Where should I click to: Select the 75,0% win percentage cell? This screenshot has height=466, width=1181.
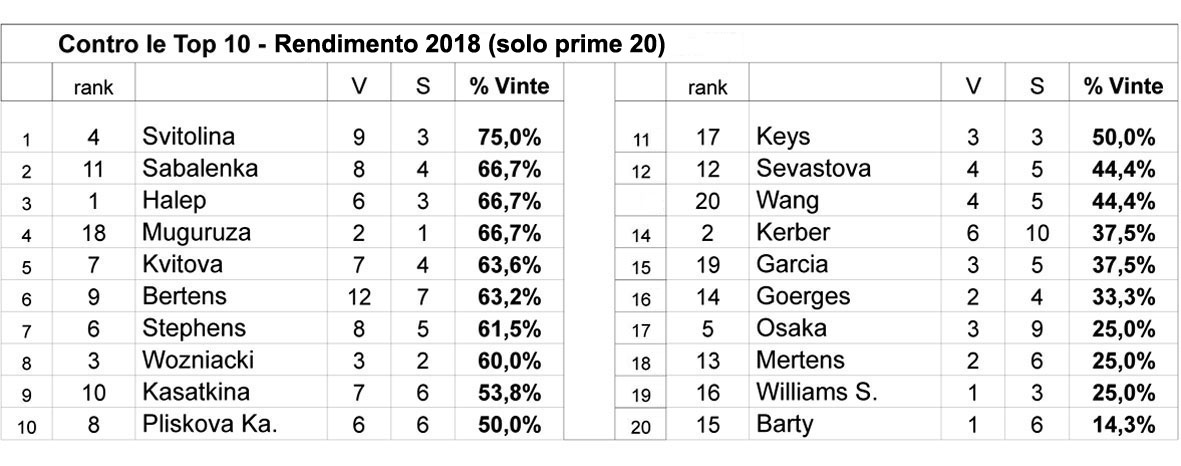point(509,138)
